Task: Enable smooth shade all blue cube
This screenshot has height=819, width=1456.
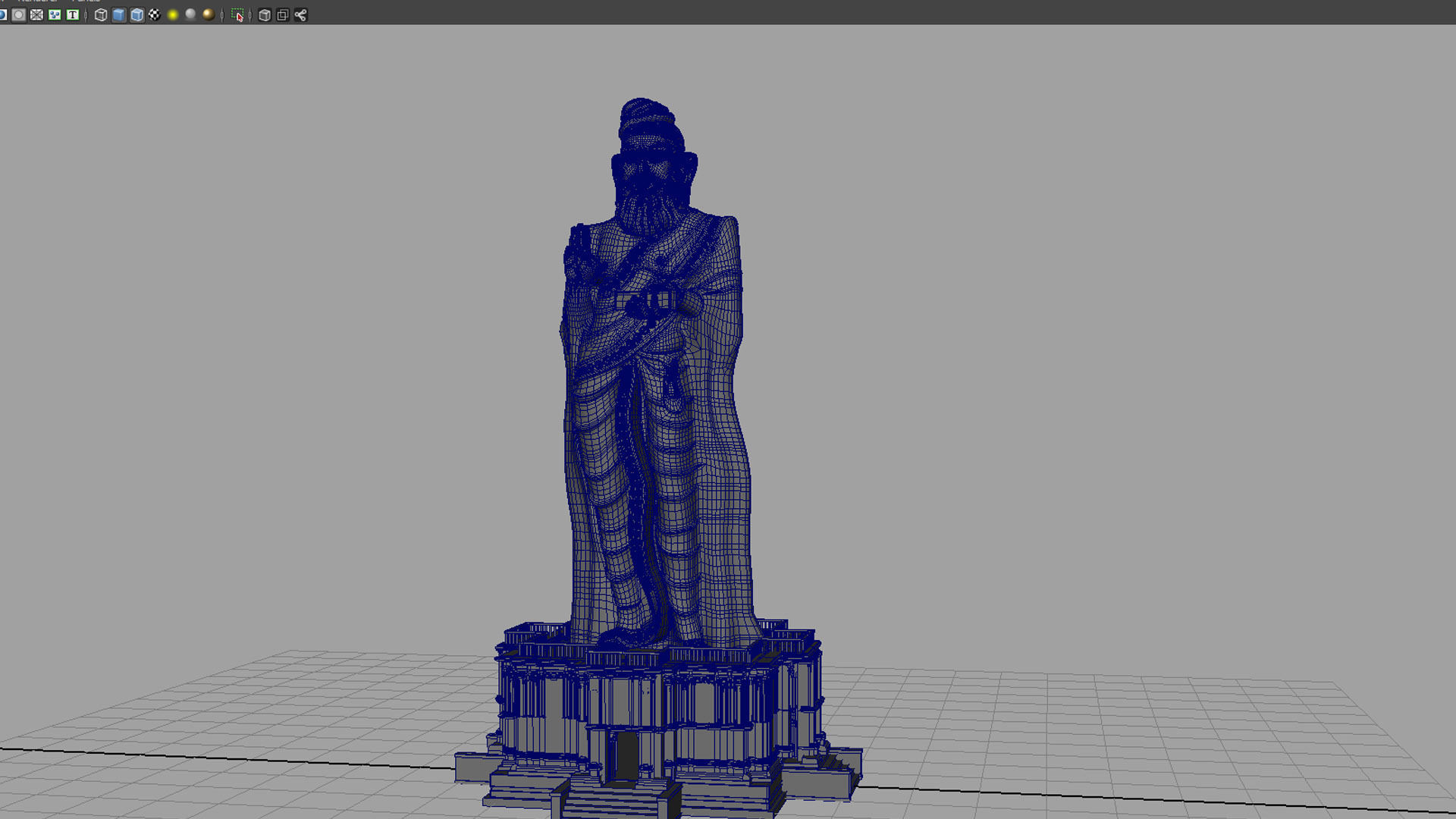Action: pyautogui.click(x=119, y=14)
